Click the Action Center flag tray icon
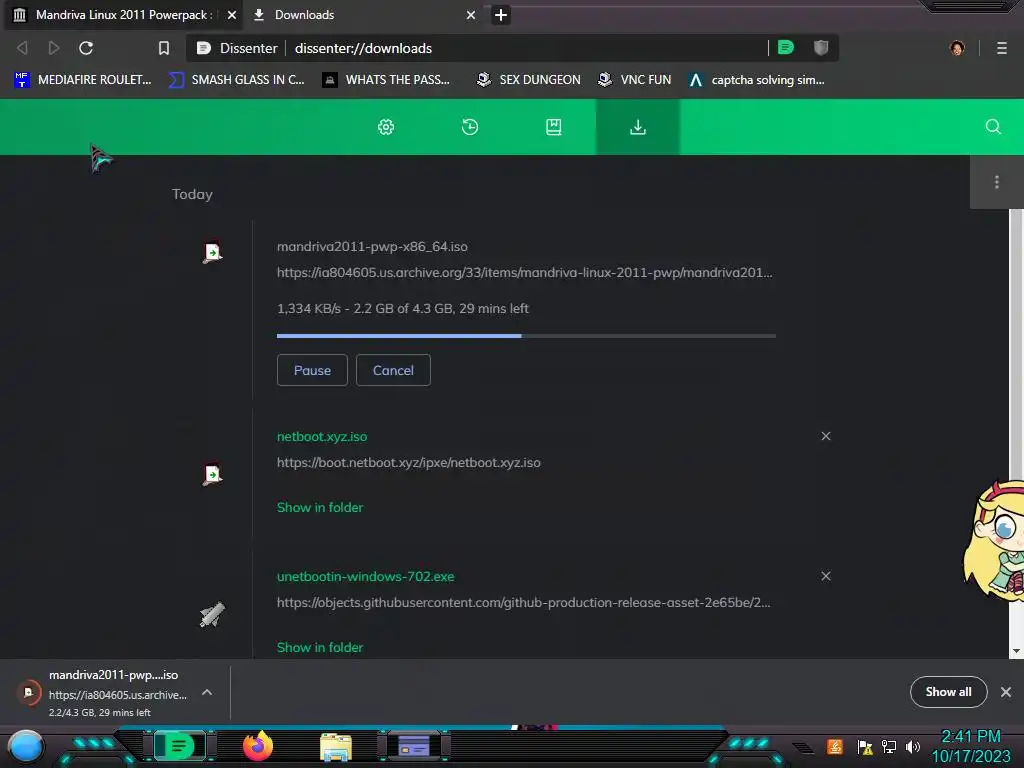1024x768 pixels. 865,746
